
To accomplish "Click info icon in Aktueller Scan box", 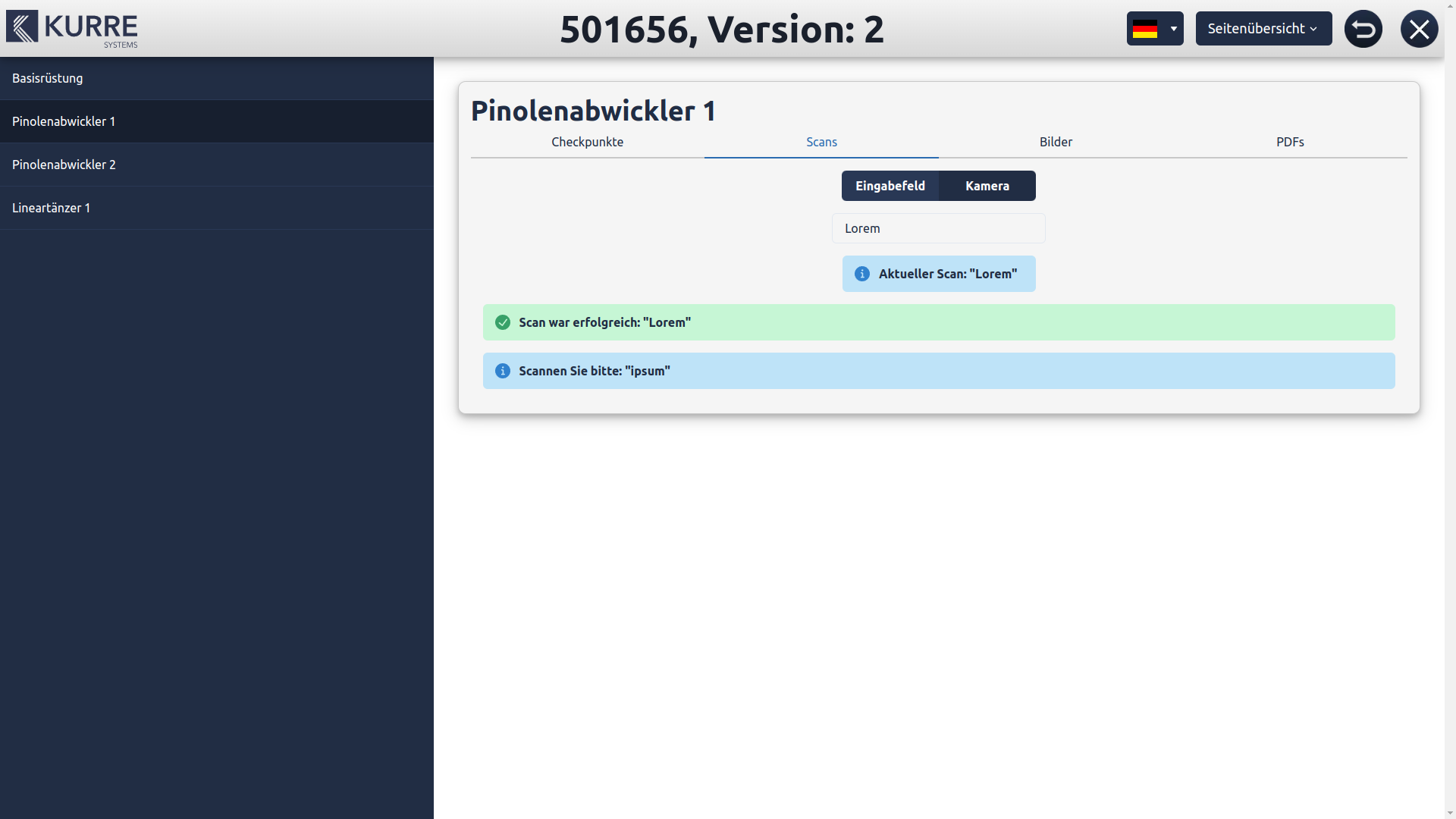I will click(862, 274).
